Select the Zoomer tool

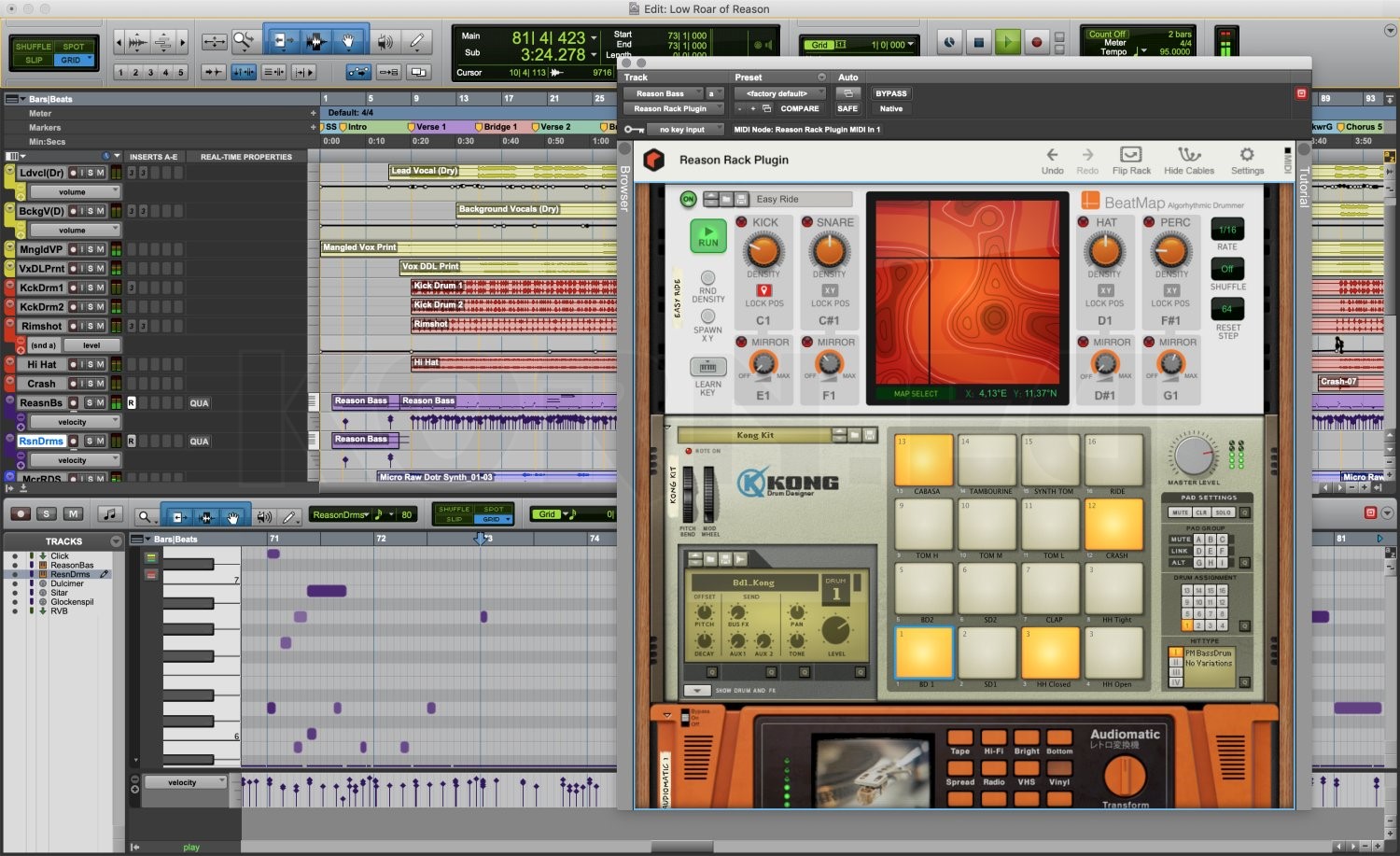[245, 42]
